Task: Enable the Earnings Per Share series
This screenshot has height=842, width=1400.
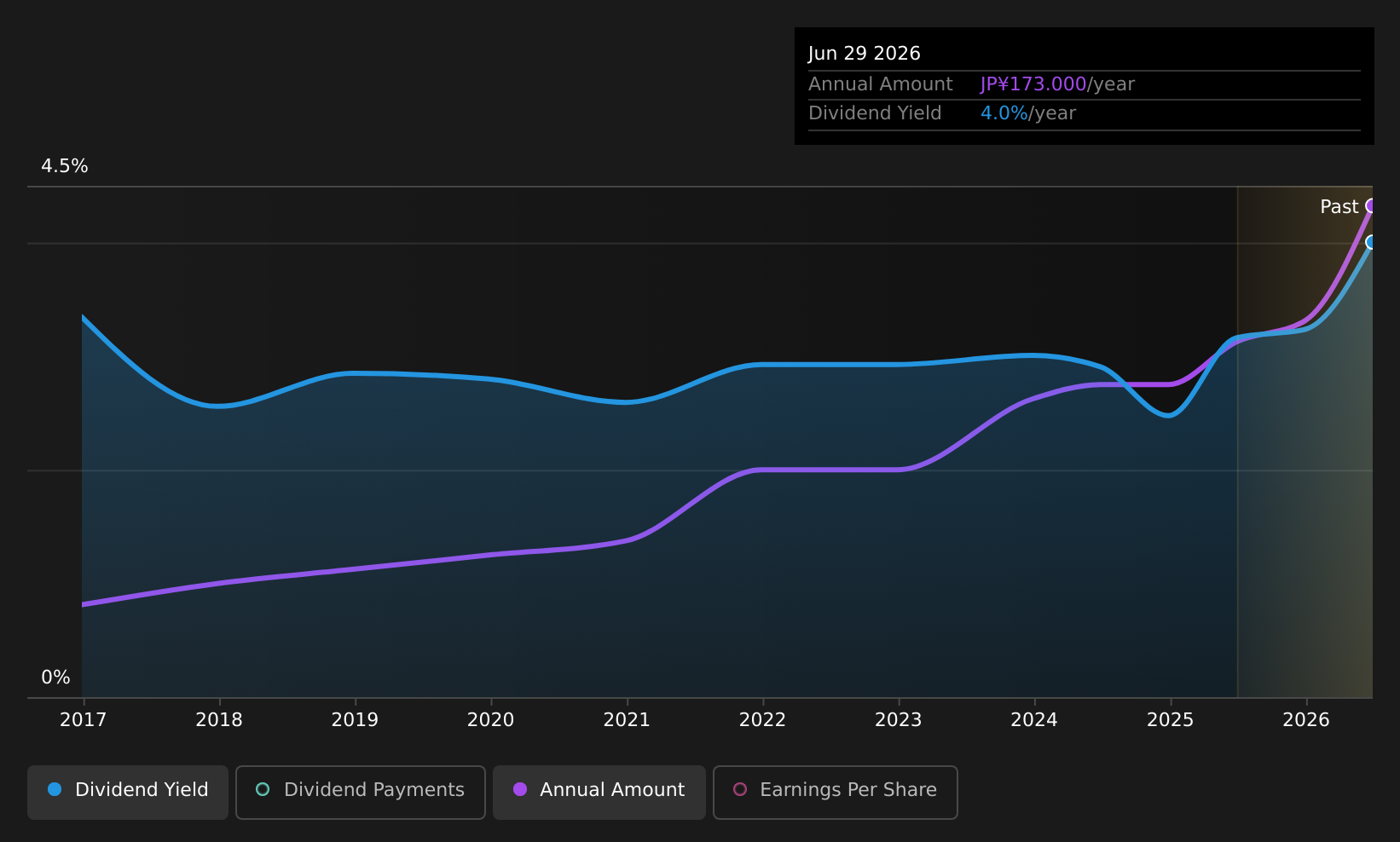Action: pyautogui.click(x=836, y=792)
